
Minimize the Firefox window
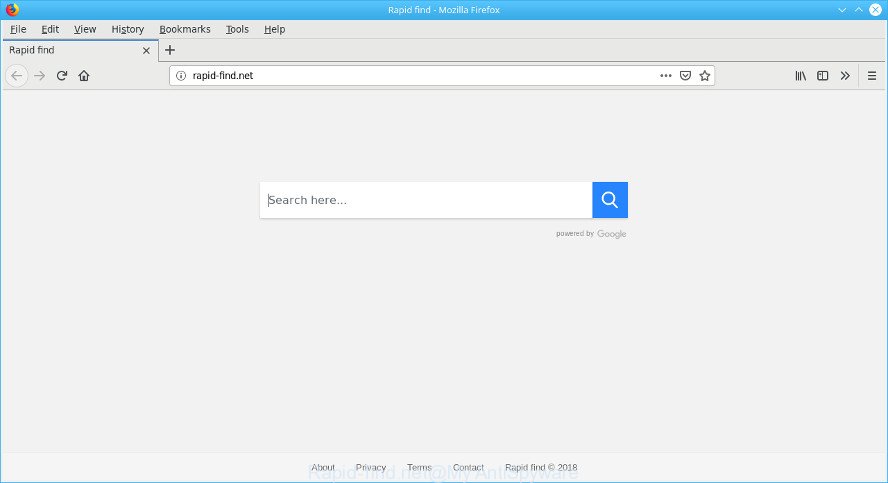click(x=842, y=10)
